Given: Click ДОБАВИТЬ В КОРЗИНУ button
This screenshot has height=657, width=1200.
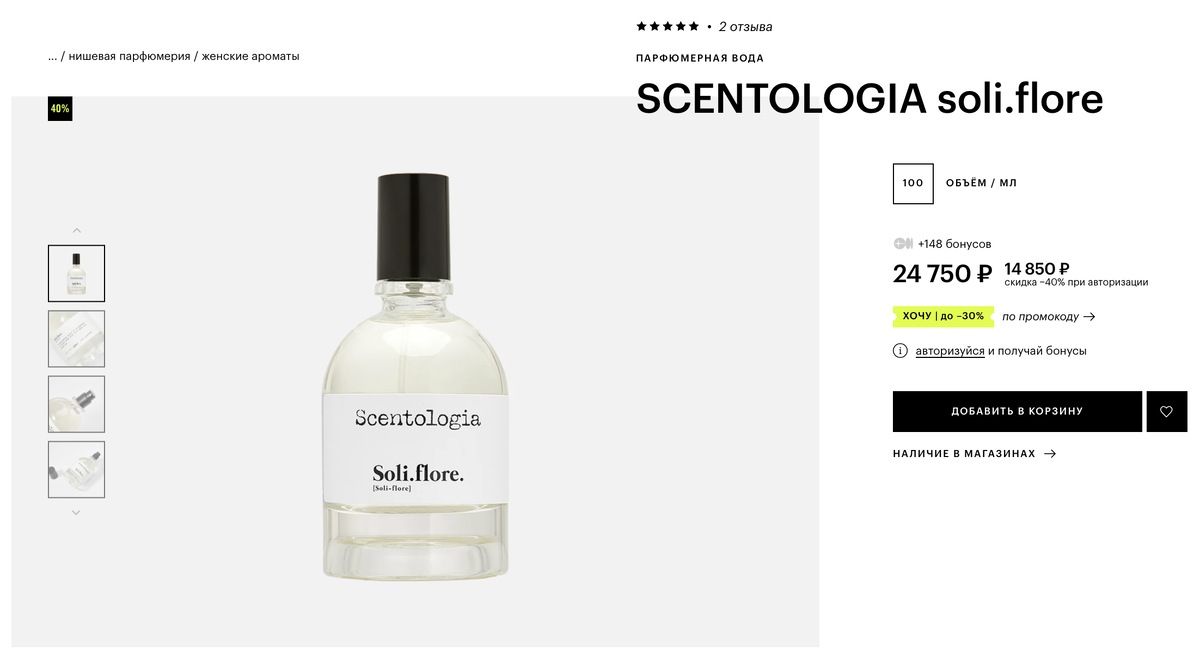Looking at the screenshot, I should coord(1017,411).
